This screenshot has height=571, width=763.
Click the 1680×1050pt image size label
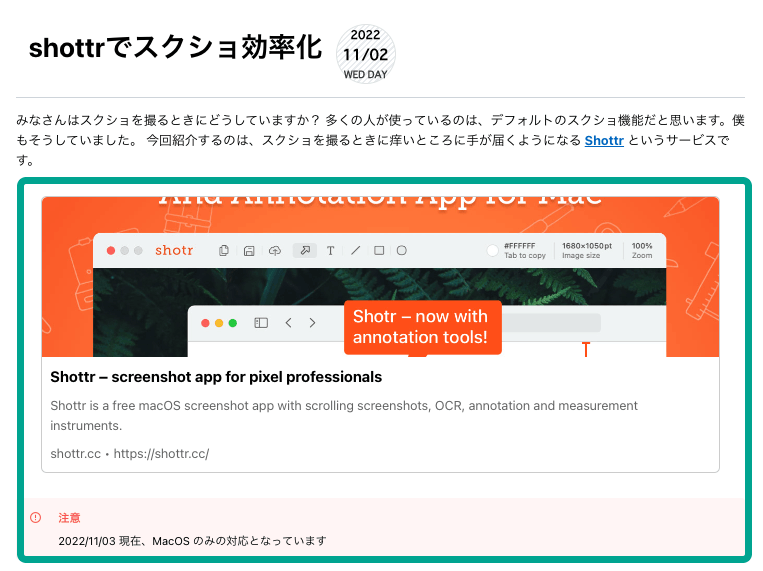point(587,251)
